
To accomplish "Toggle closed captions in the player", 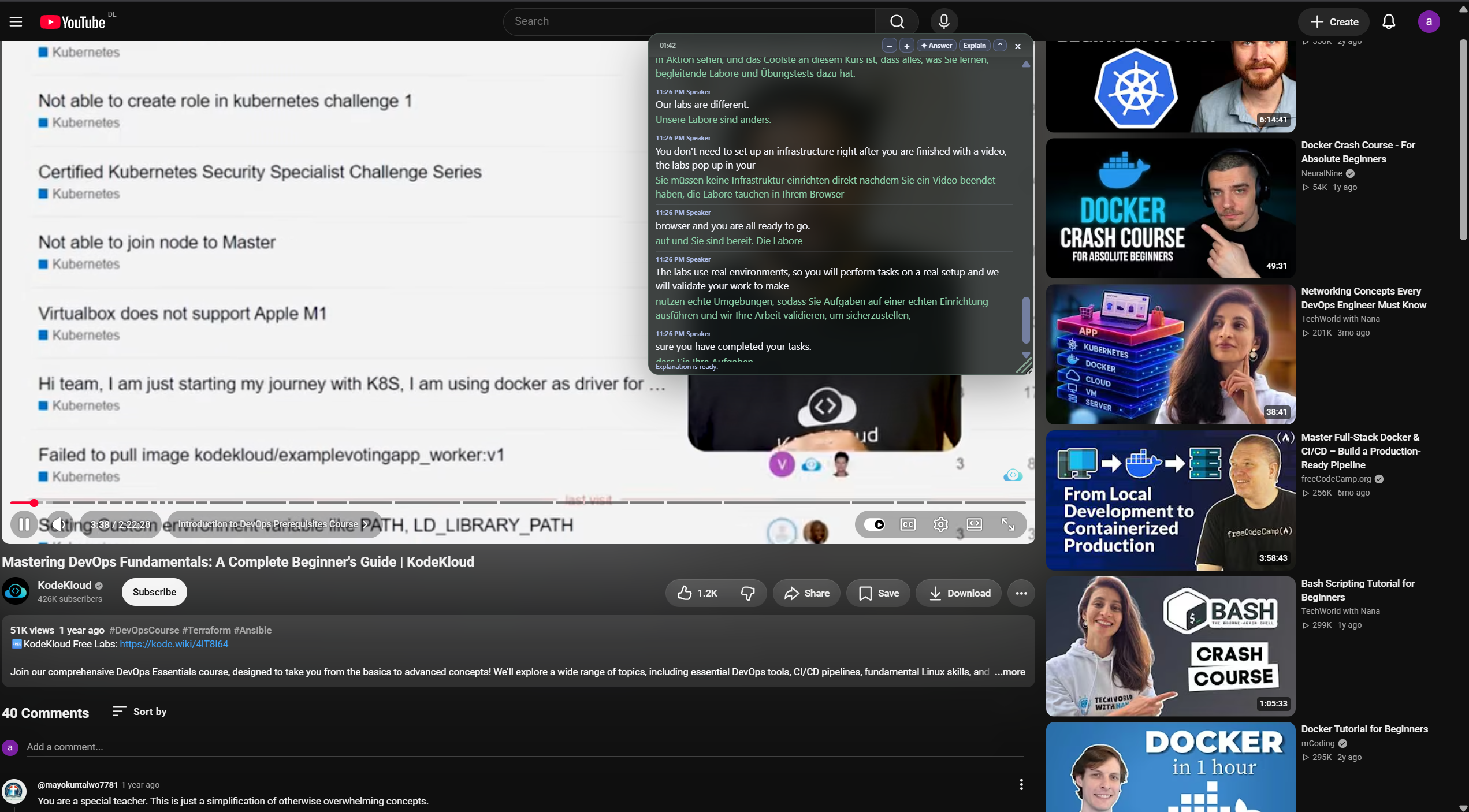I will coord(908,524).
